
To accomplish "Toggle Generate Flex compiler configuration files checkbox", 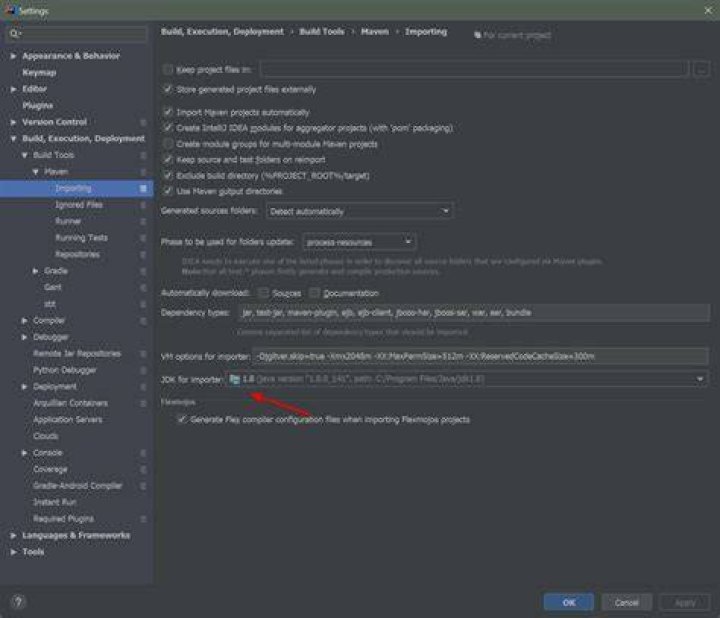I will pyautogui.click(x=182, y=419).
